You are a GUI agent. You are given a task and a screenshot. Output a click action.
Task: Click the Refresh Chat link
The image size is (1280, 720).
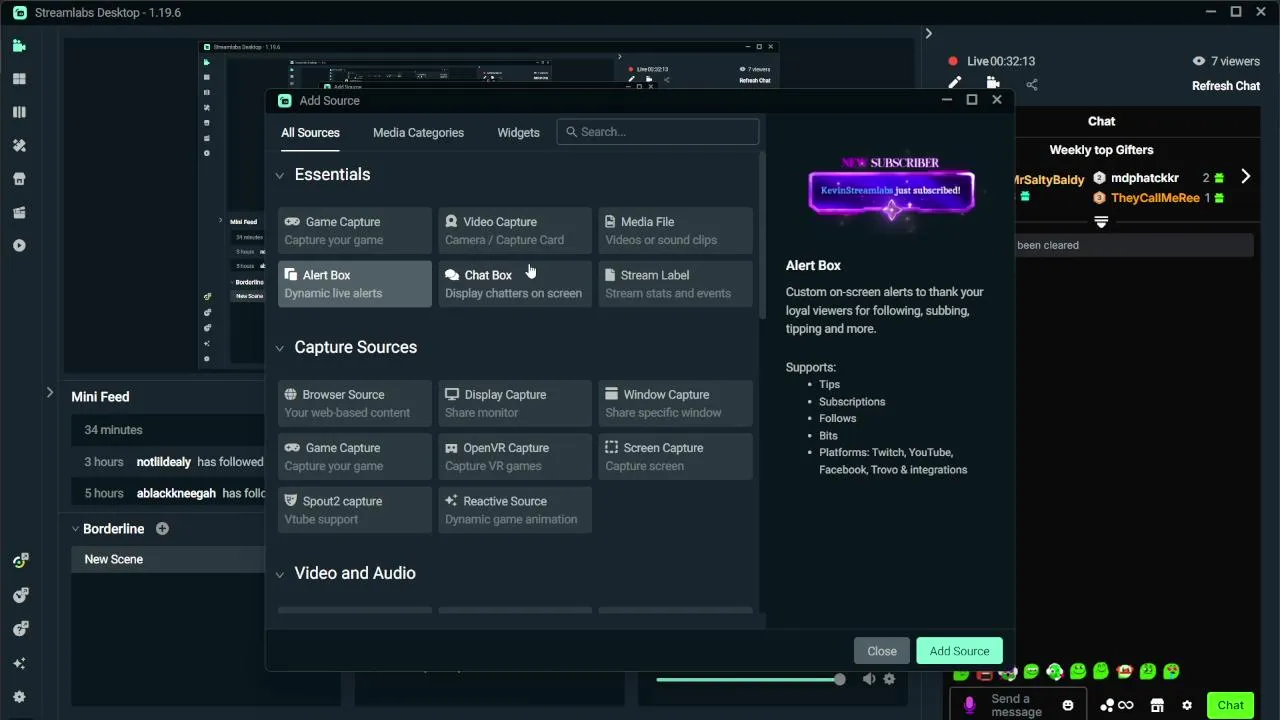[1226, 86]
